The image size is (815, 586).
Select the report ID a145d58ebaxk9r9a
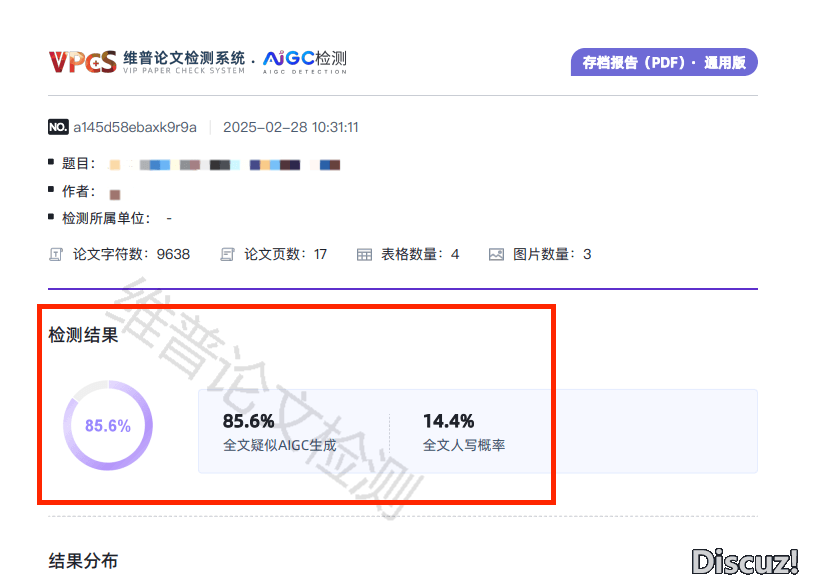[x=135, y=127]
